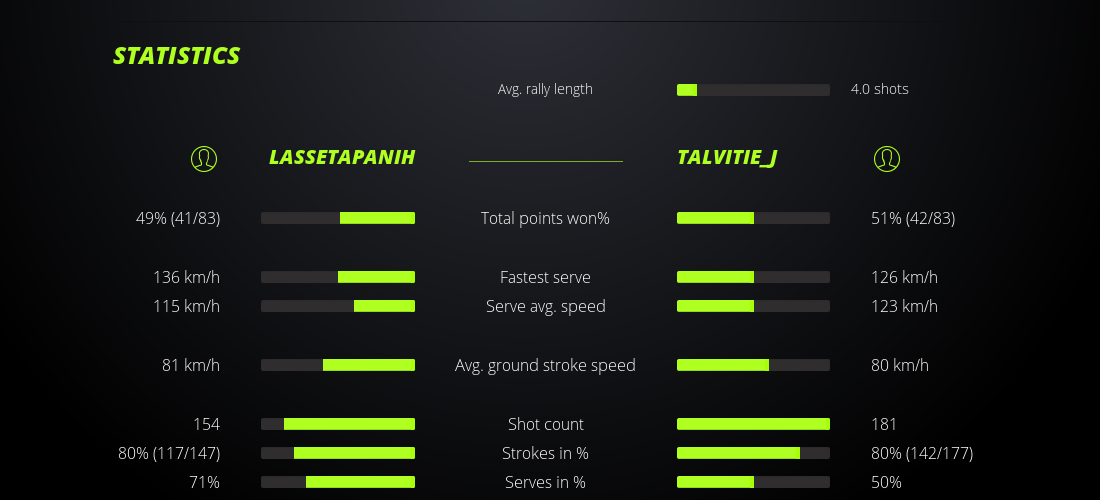Click TALVITIE_J's Serve avg. speed bar
The height and width of the screenshot is (500, 1100).
[753, 306]
